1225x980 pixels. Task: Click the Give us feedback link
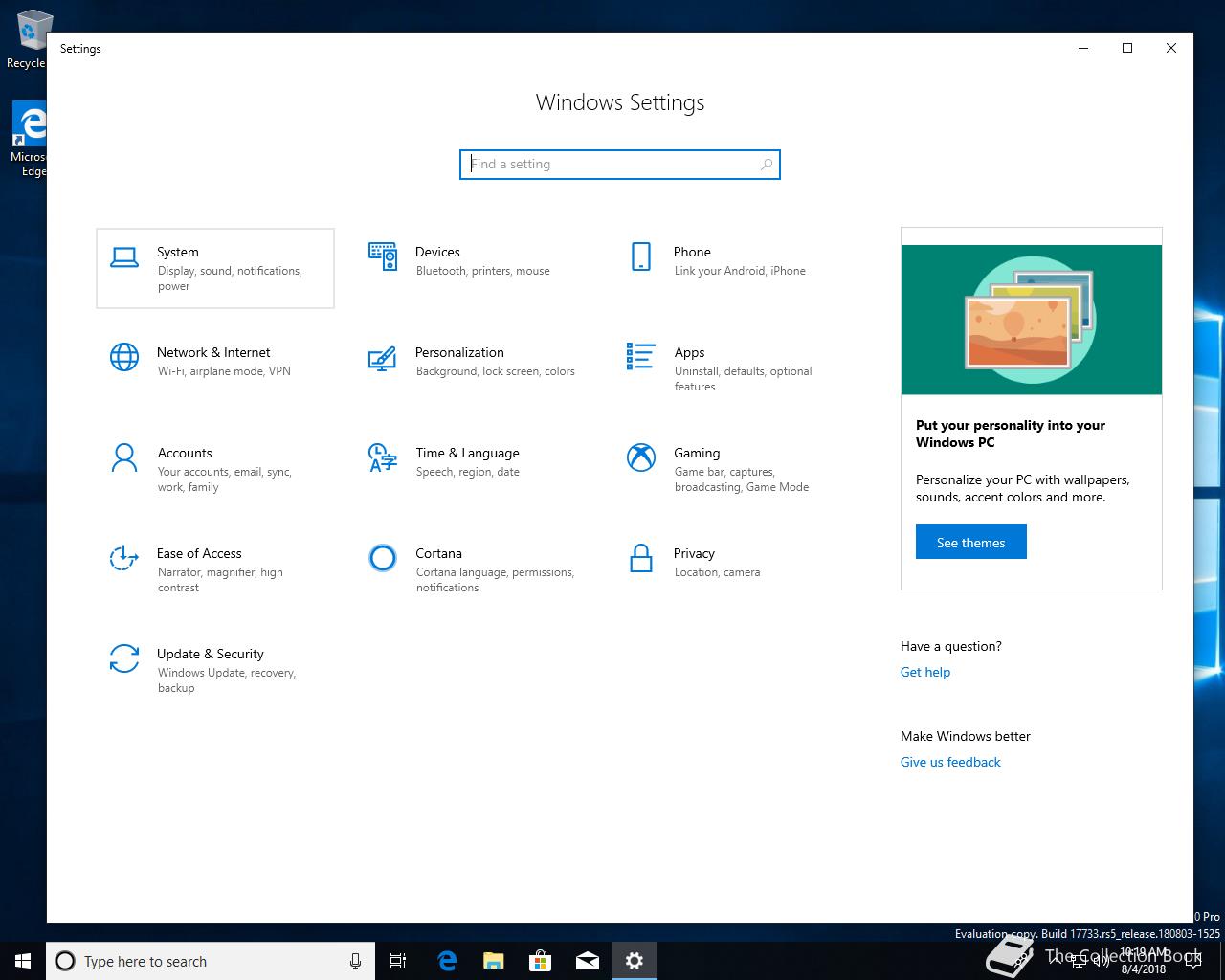[x=950, y=762]
